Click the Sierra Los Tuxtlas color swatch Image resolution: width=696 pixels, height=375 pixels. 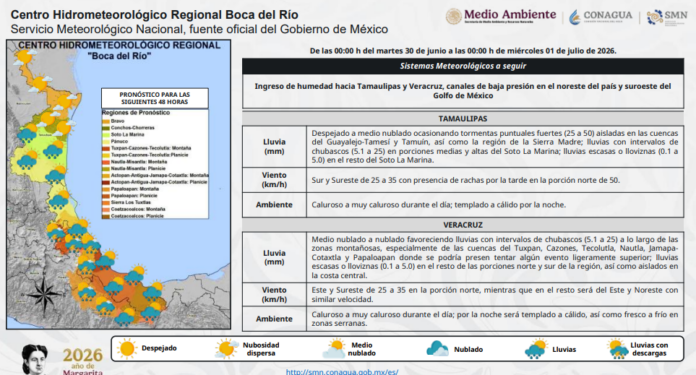106,202
